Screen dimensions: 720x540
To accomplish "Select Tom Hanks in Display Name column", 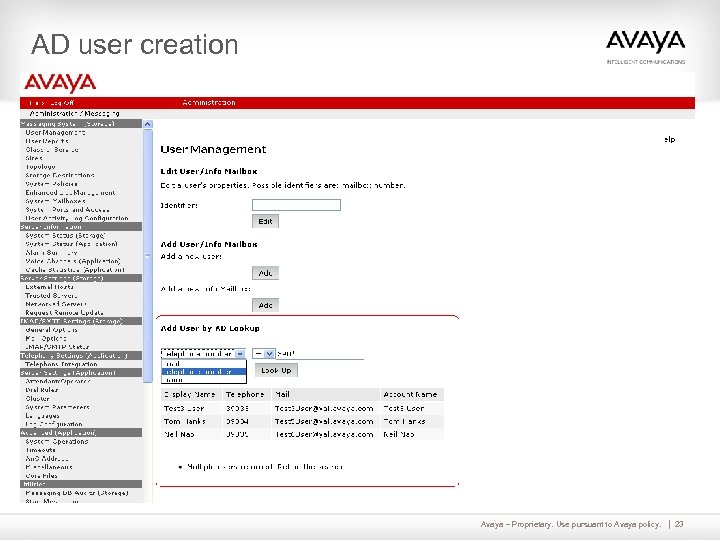I will click(185, 421).
